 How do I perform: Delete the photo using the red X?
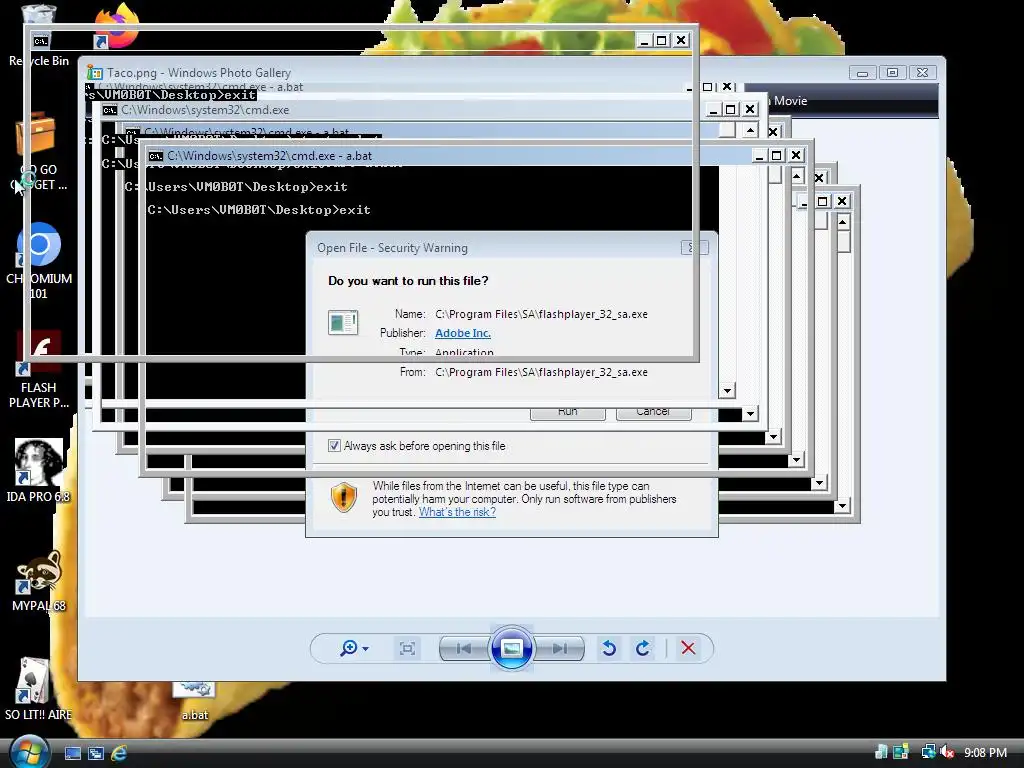(x=688, y=648)
